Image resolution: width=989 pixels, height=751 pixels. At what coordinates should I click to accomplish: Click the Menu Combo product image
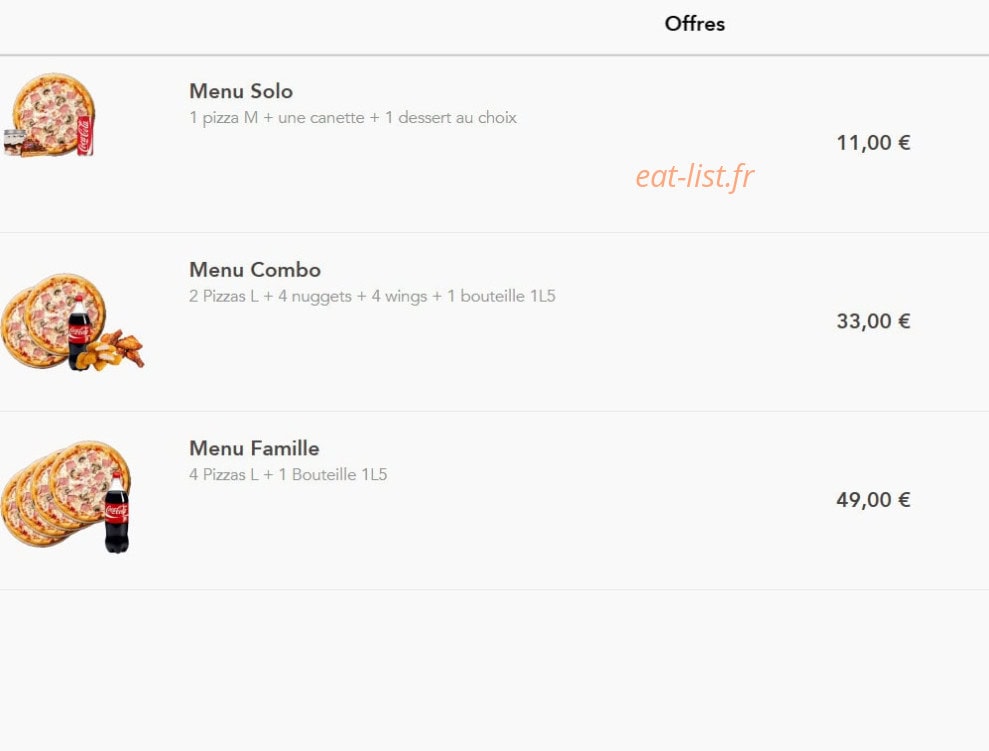73,322
